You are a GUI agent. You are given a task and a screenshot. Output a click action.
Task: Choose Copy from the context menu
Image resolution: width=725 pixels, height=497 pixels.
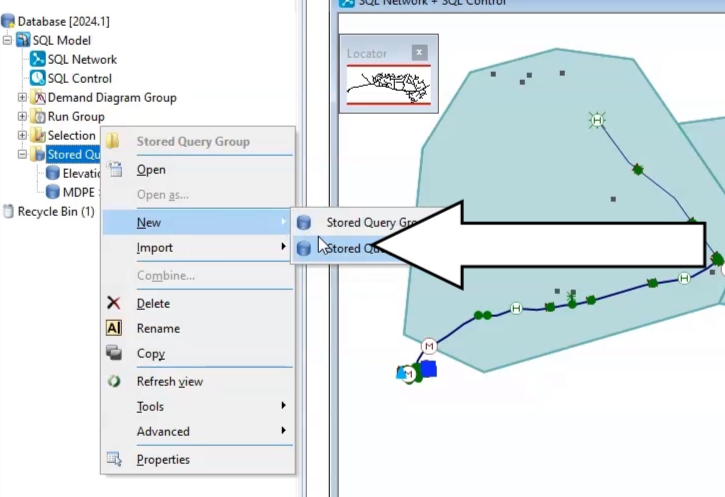click(198, 353)
